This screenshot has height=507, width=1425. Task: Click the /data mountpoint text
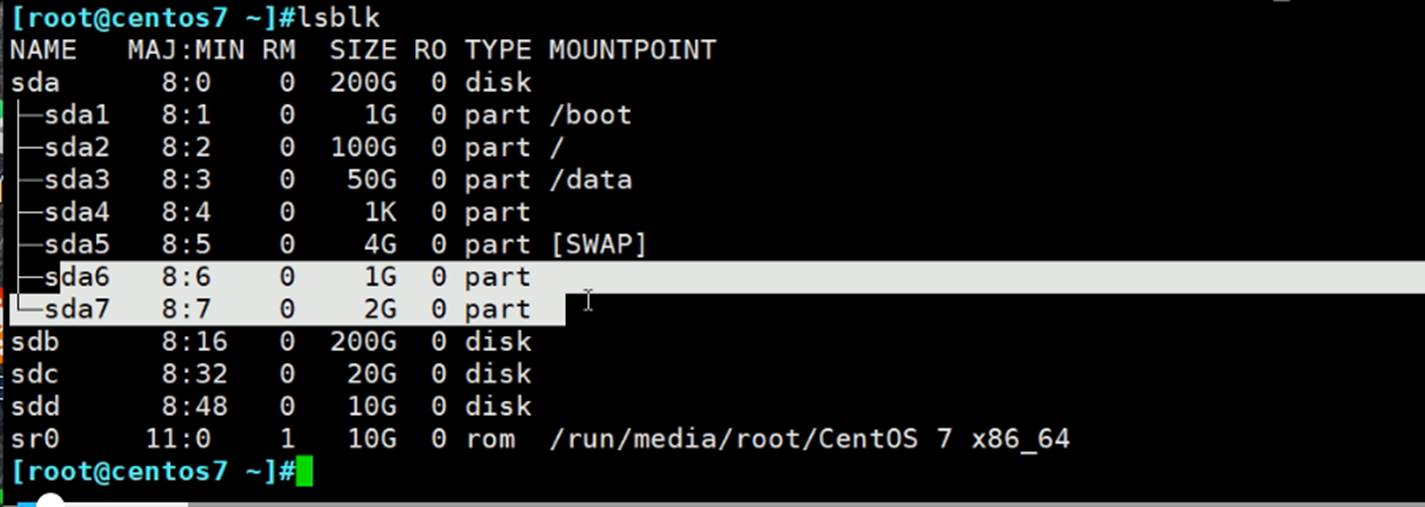590,180
